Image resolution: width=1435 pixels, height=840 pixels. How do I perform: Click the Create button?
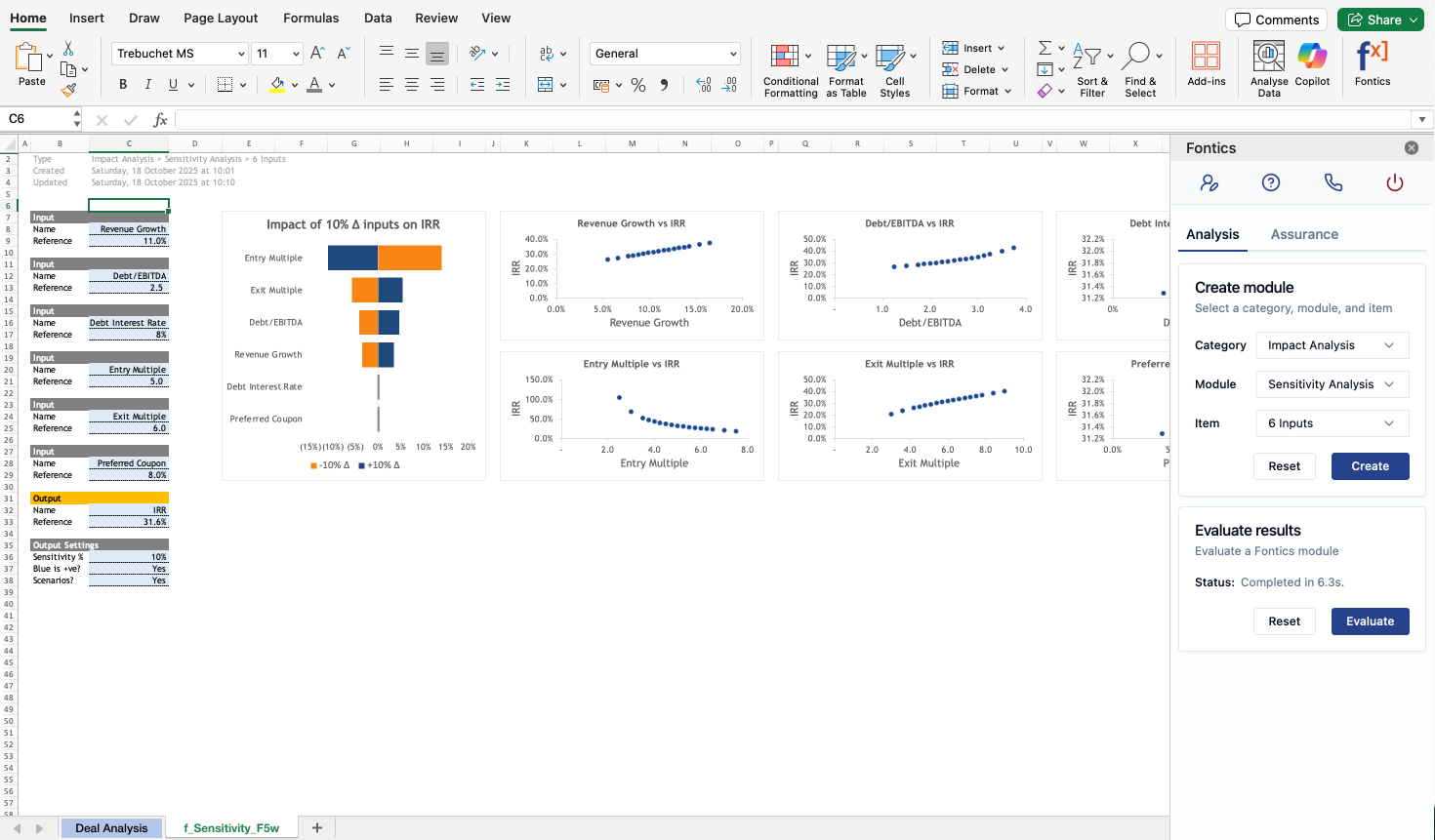click(x=1370, y=466)
